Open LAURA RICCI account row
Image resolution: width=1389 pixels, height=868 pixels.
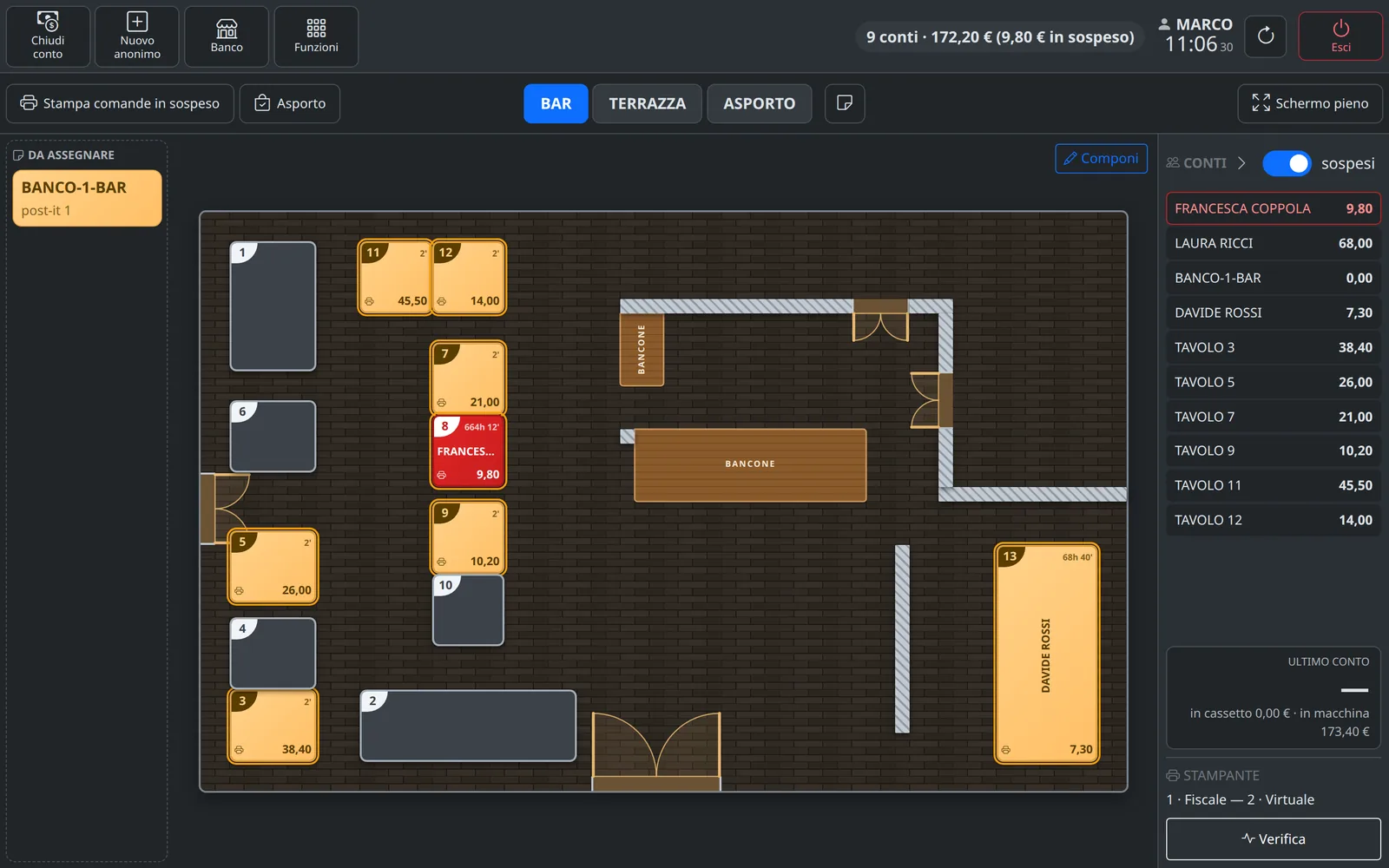click(x=1273, y=243)
